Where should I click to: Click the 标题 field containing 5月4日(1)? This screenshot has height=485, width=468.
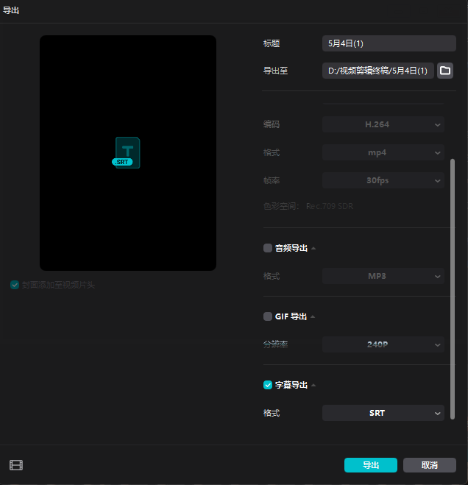click(x=389, y=43)
